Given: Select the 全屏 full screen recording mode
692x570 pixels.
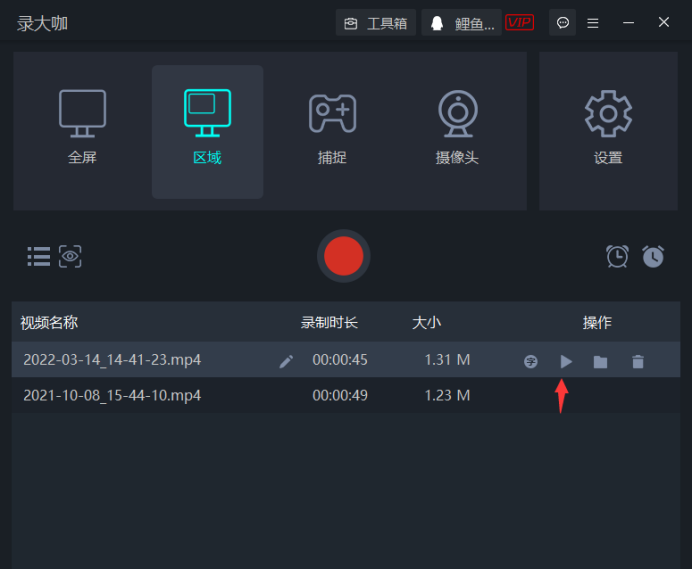Looking at the screenshot, I should 82,128.
